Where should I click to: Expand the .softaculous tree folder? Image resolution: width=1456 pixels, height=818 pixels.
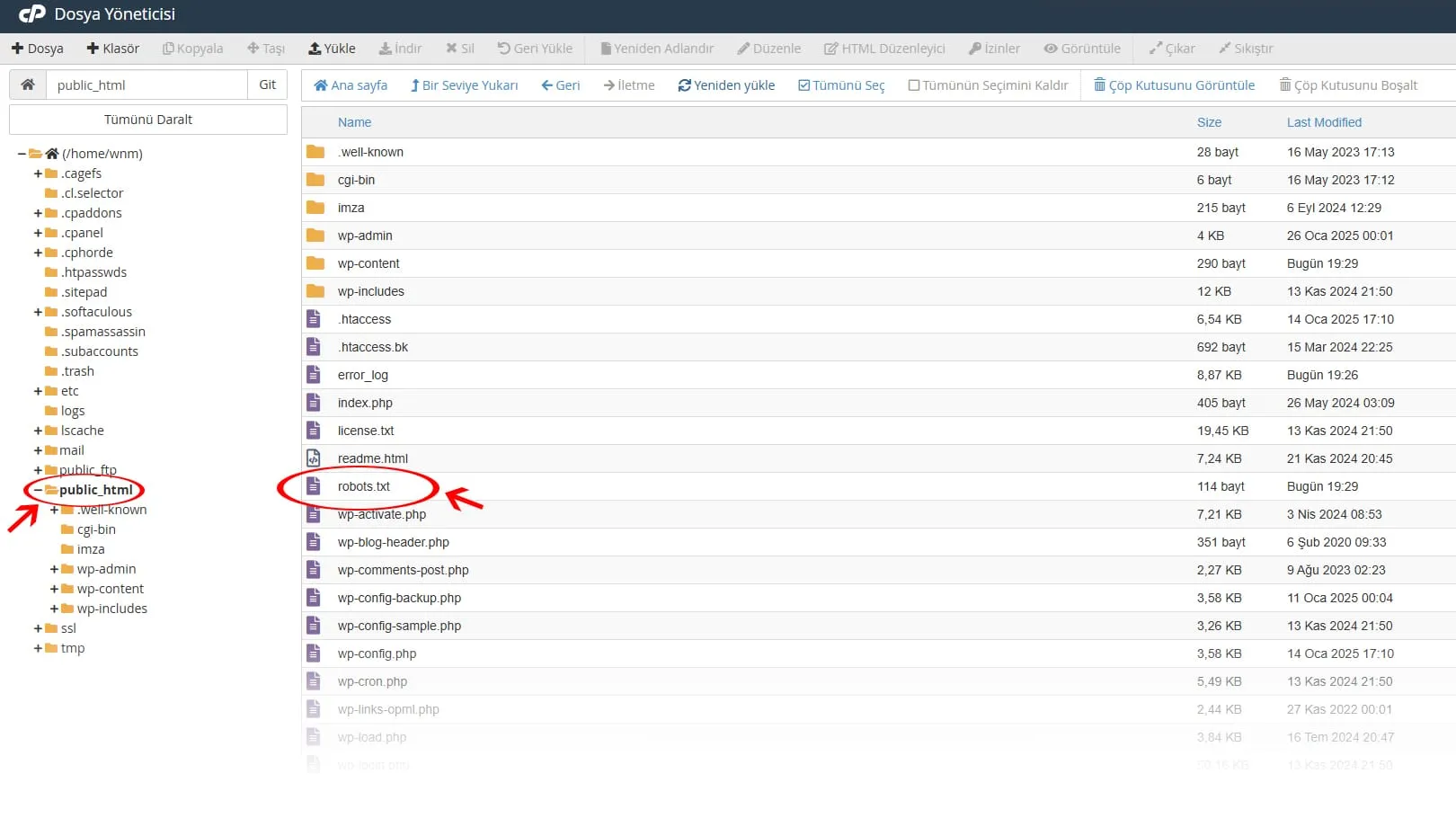(x=38, y=312)
